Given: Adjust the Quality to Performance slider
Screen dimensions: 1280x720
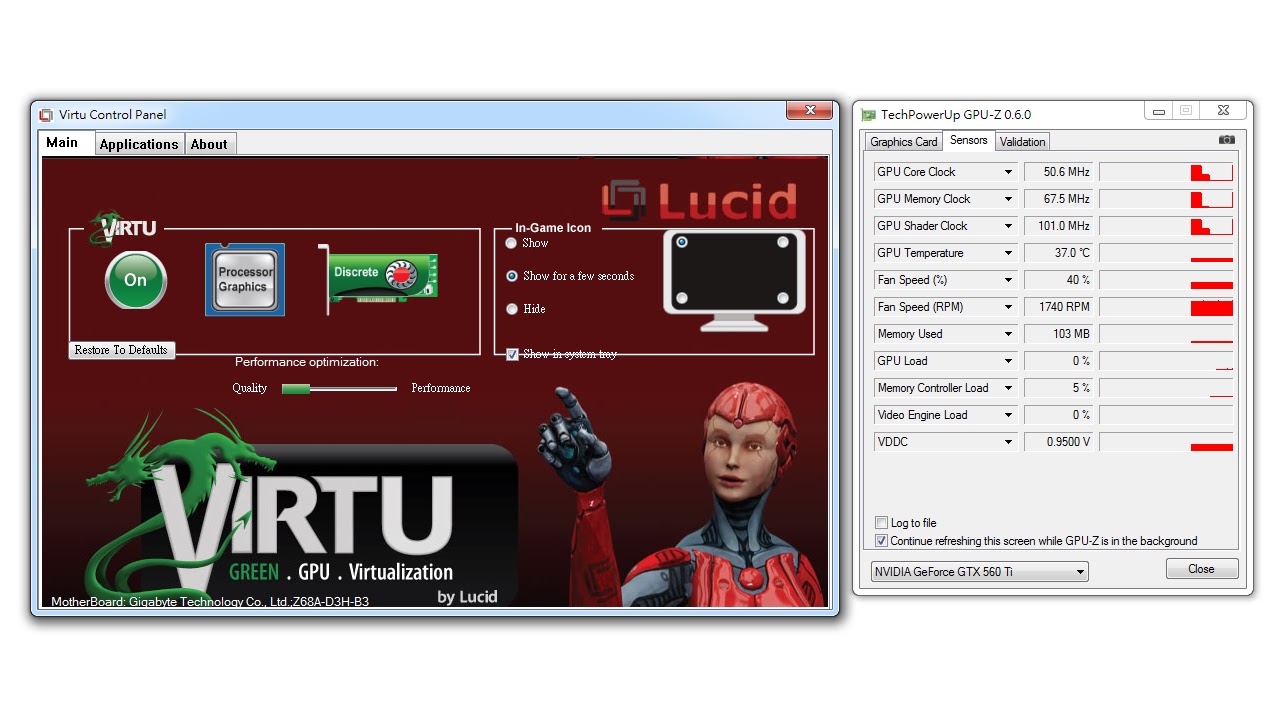Looking at the screenshot, I should pos(339,388).
